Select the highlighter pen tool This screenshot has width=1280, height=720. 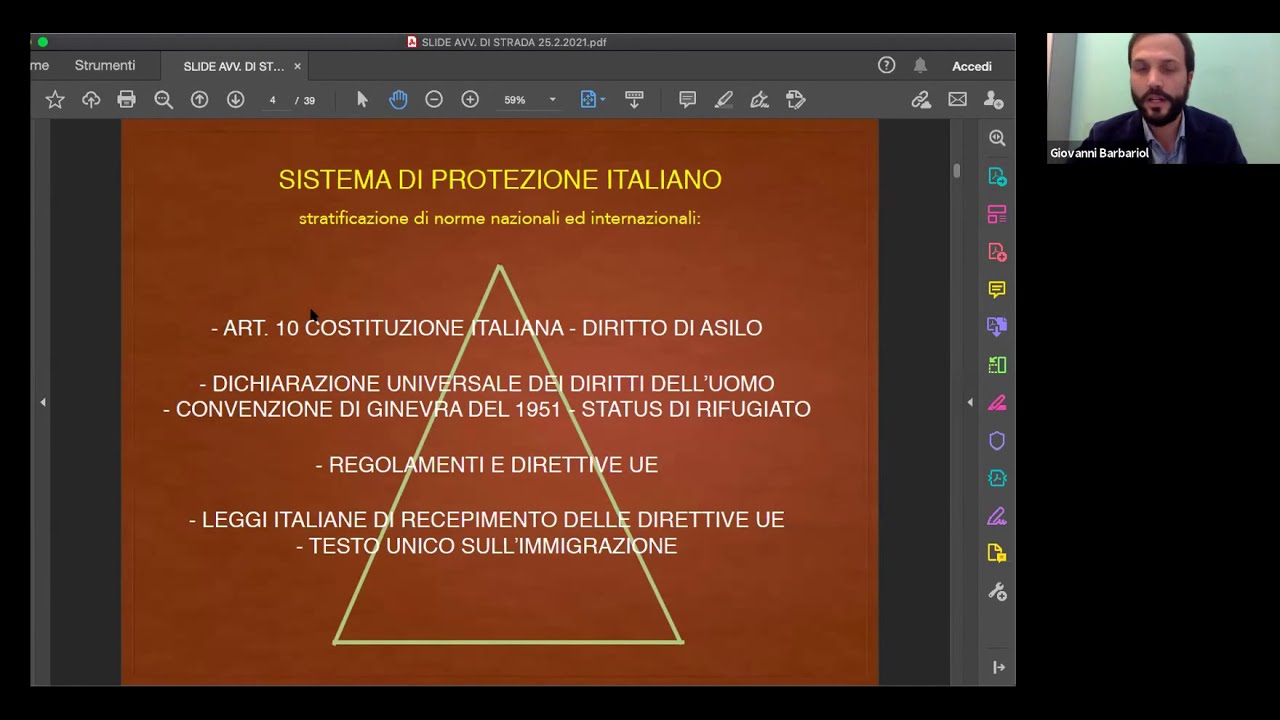(x=723, y=100)
